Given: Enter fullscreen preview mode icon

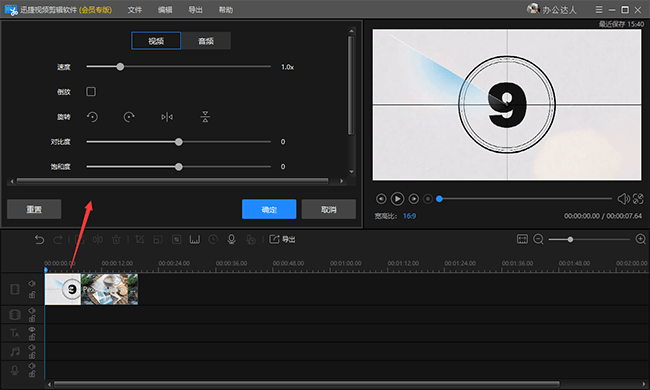Looking at the screenshot, I should (x=638, y=199).
